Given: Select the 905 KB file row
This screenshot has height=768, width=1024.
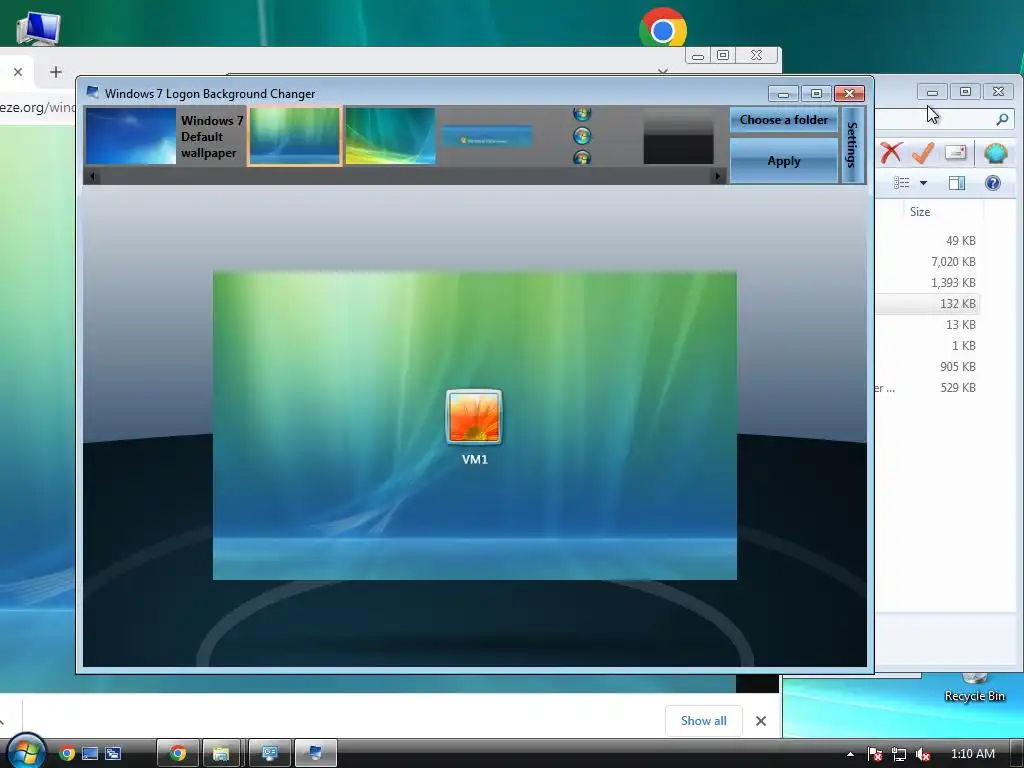Looking at the screenshot, I should [x=927, y=367].
